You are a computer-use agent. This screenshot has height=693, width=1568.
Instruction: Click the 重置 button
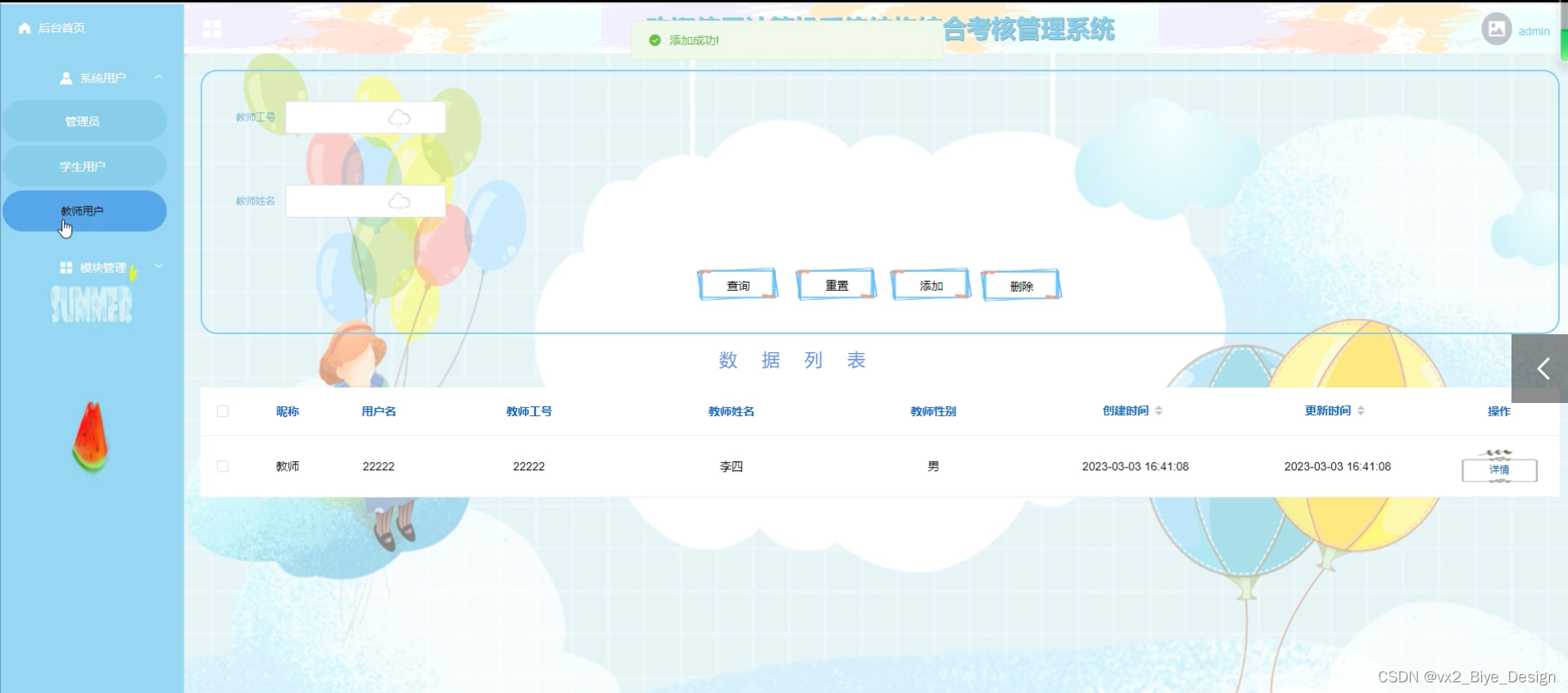836,285
